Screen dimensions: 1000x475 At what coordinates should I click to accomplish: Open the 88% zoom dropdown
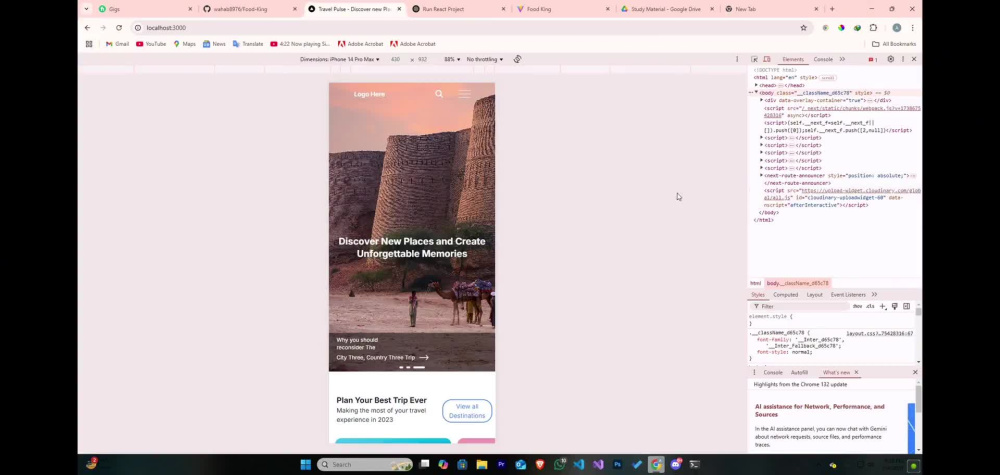click(x=452, y=59)
